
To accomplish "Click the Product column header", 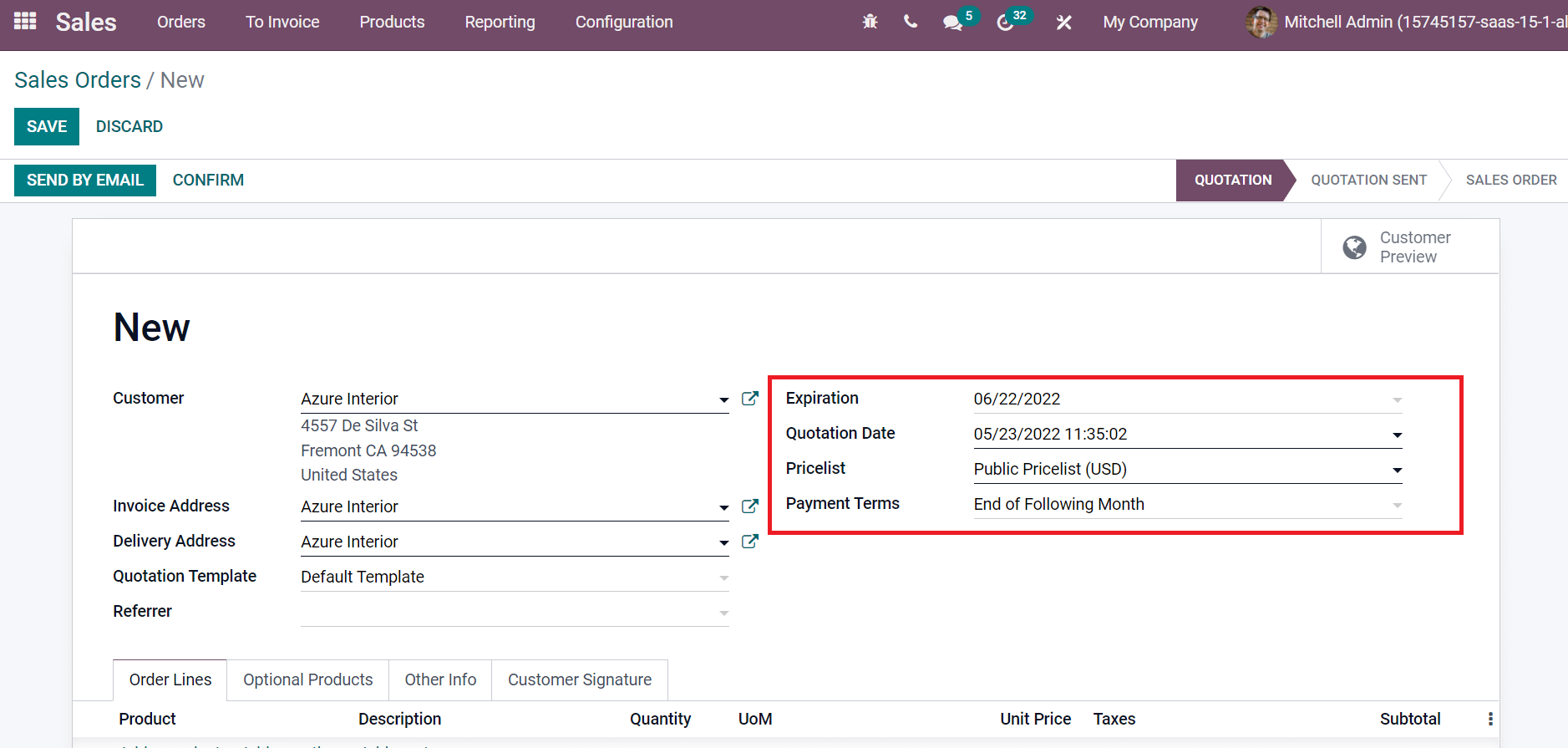I will (x=147, y=719).
